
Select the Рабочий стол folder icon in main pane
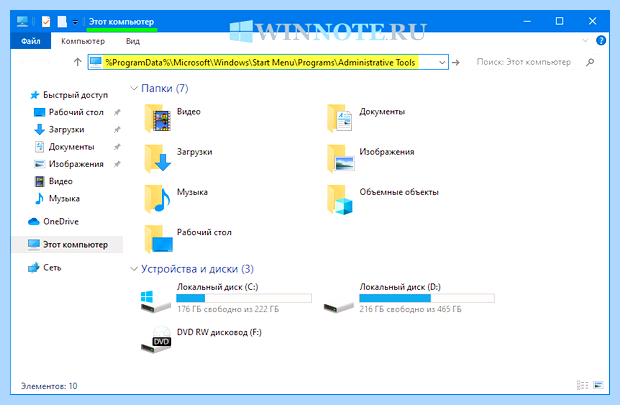[159, 239]
